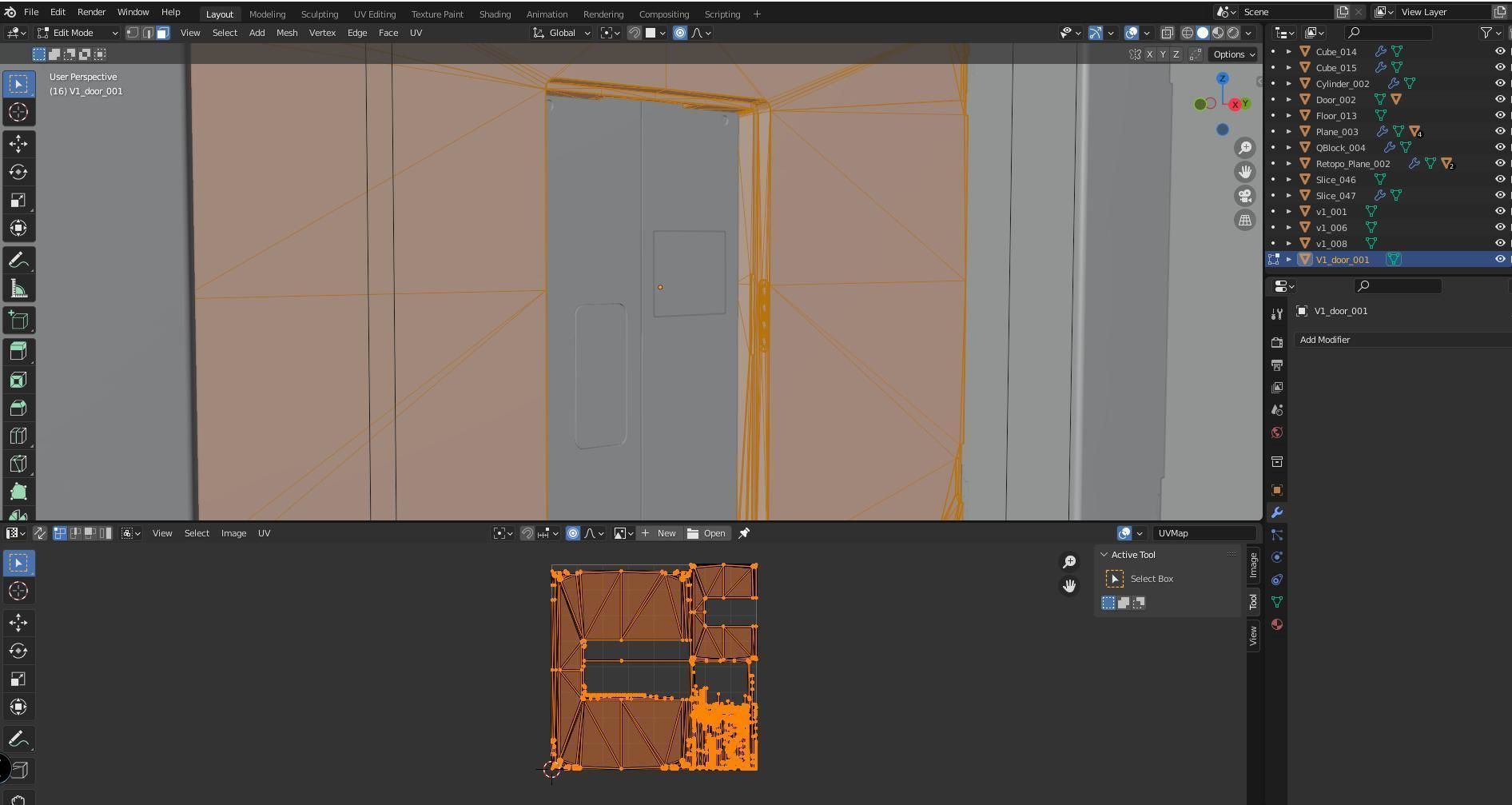Open the File menu
Image resolution: width=1512 pixels, height=805 pixels.
(x=31, y=12)
